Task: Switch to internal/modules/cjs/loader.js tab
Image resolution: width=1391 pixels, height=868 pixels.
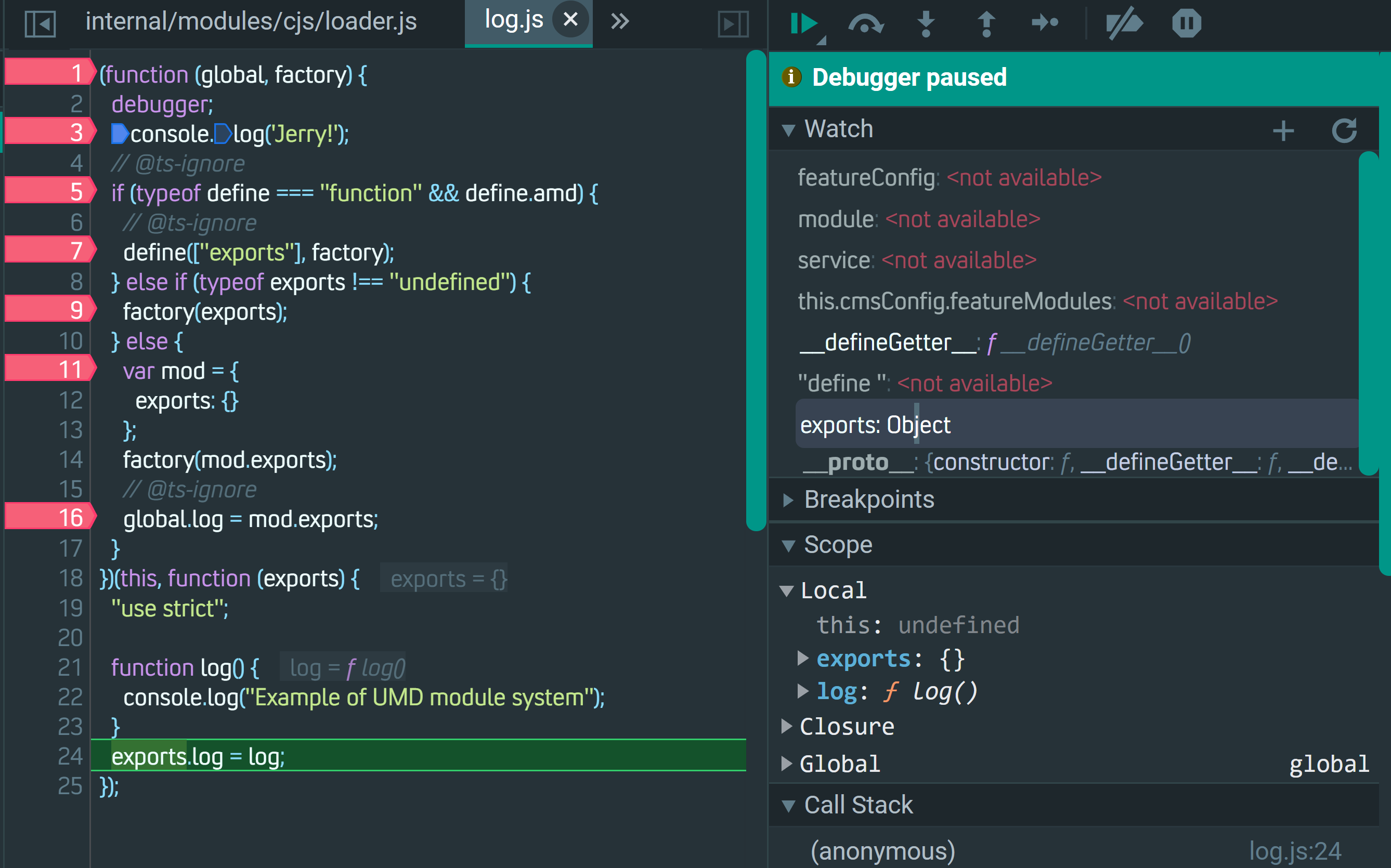Action: pos(251,22)
